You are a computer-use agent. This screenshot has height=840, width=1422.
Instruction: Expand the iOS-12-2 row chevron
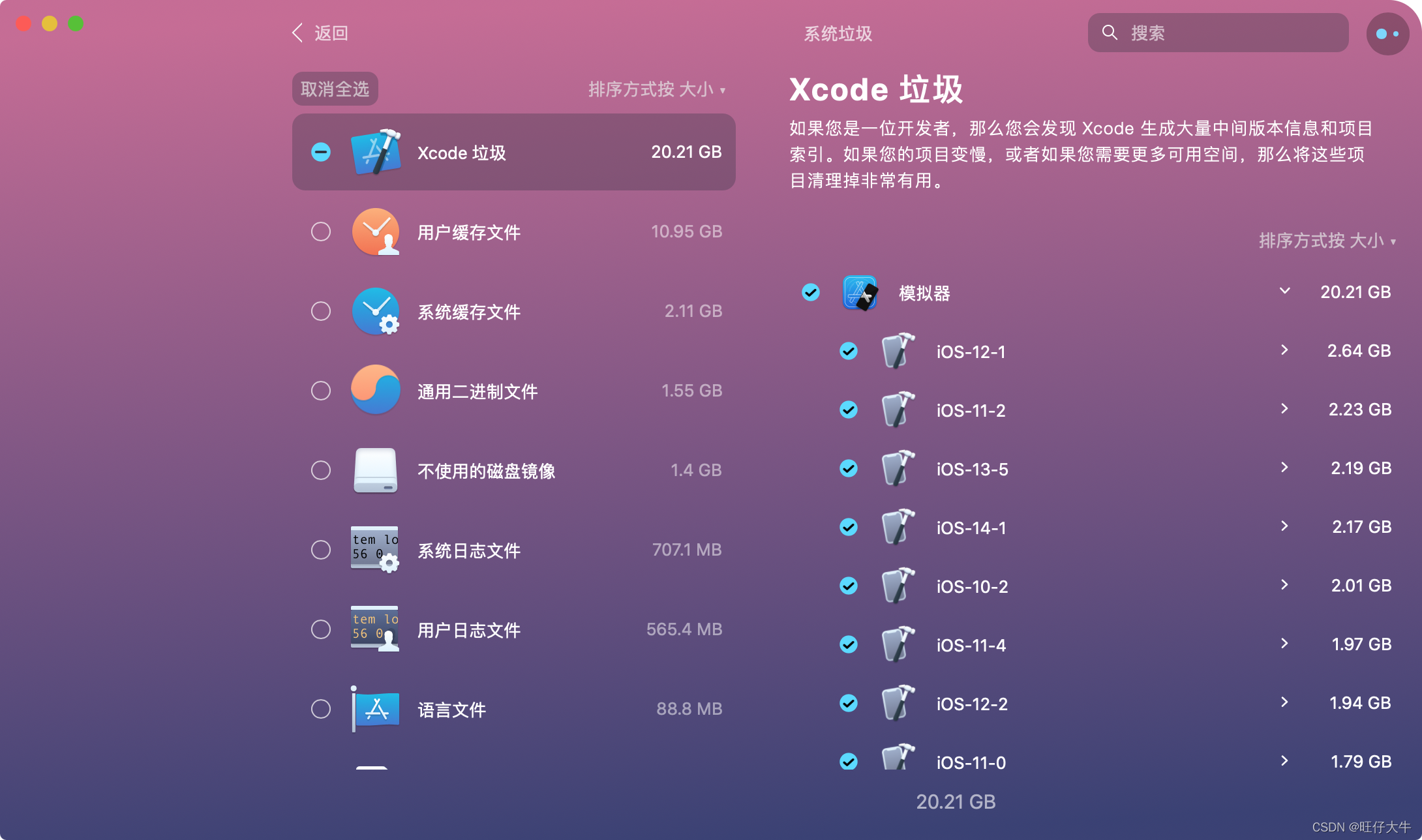(1284, 702)
